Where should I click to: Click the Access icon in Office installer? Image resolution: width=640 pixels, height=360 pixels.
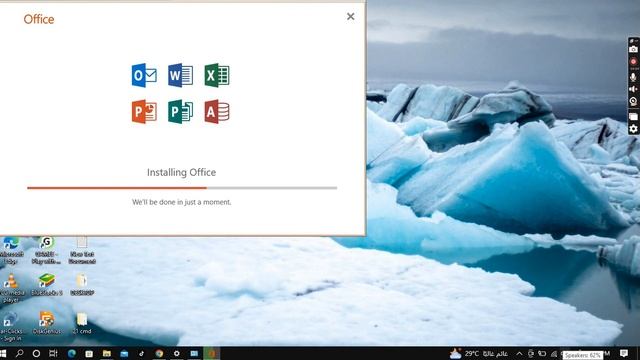217,111
